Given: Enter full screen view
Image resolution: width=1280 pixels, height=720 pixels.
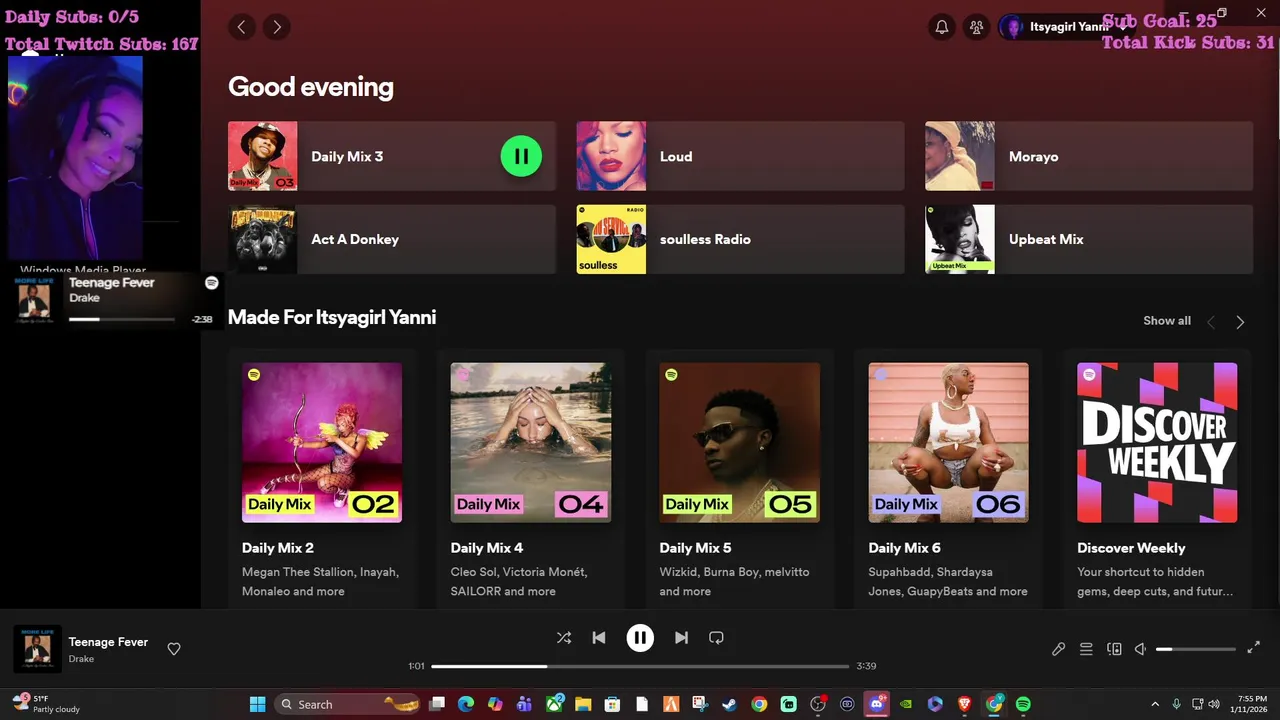Looking at the screenshot, I should tap(1254, 648).
